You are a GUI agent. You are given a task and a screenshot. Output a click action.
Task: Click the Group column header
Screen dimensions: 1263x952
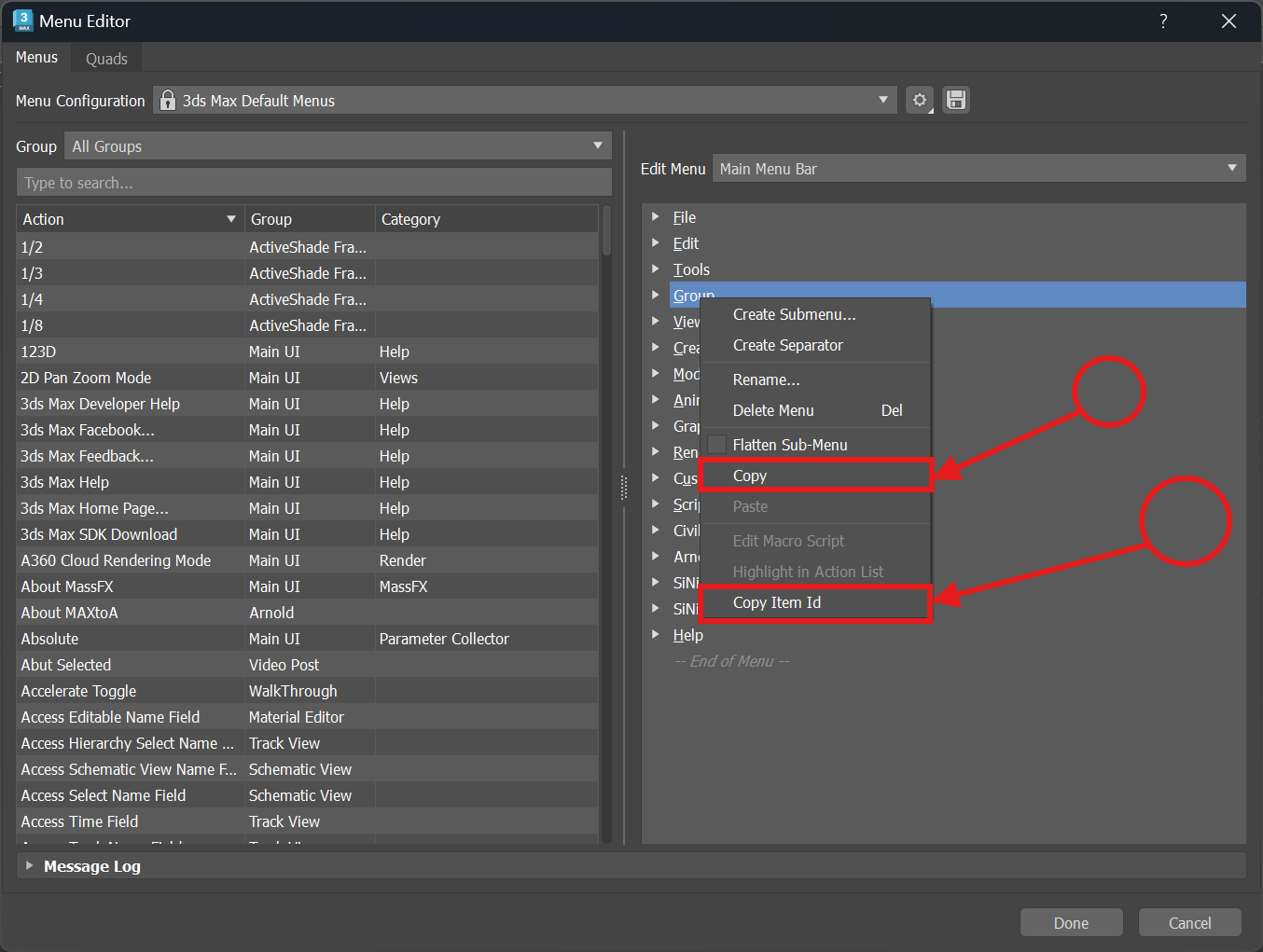[x=310, y=219]
